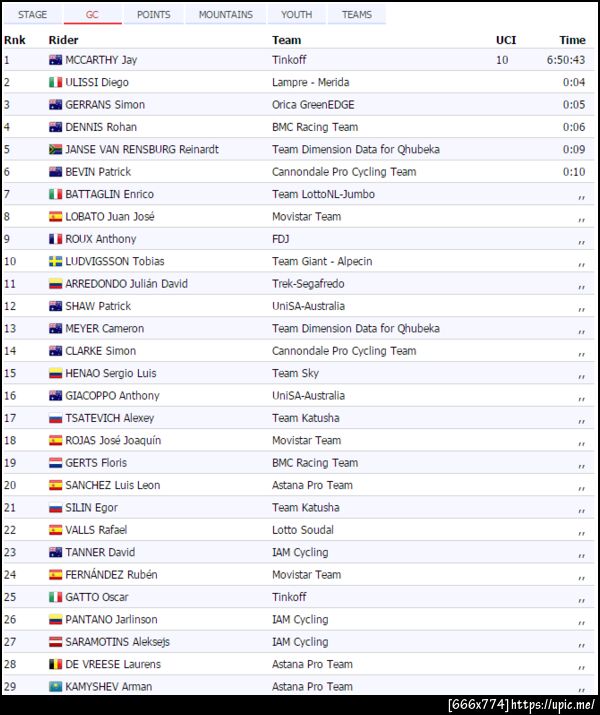Screen dimensions: 600x715
Task: Open the Team Sky link
Action: (295, 373)
